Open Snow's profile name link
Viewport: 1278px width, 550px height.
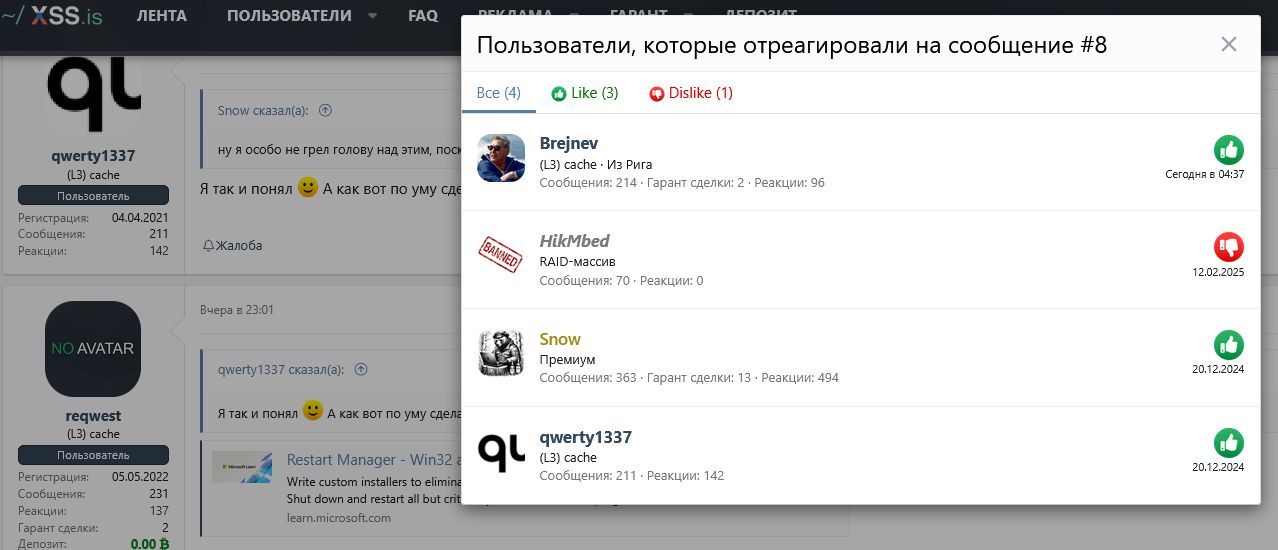pos(560,339)
